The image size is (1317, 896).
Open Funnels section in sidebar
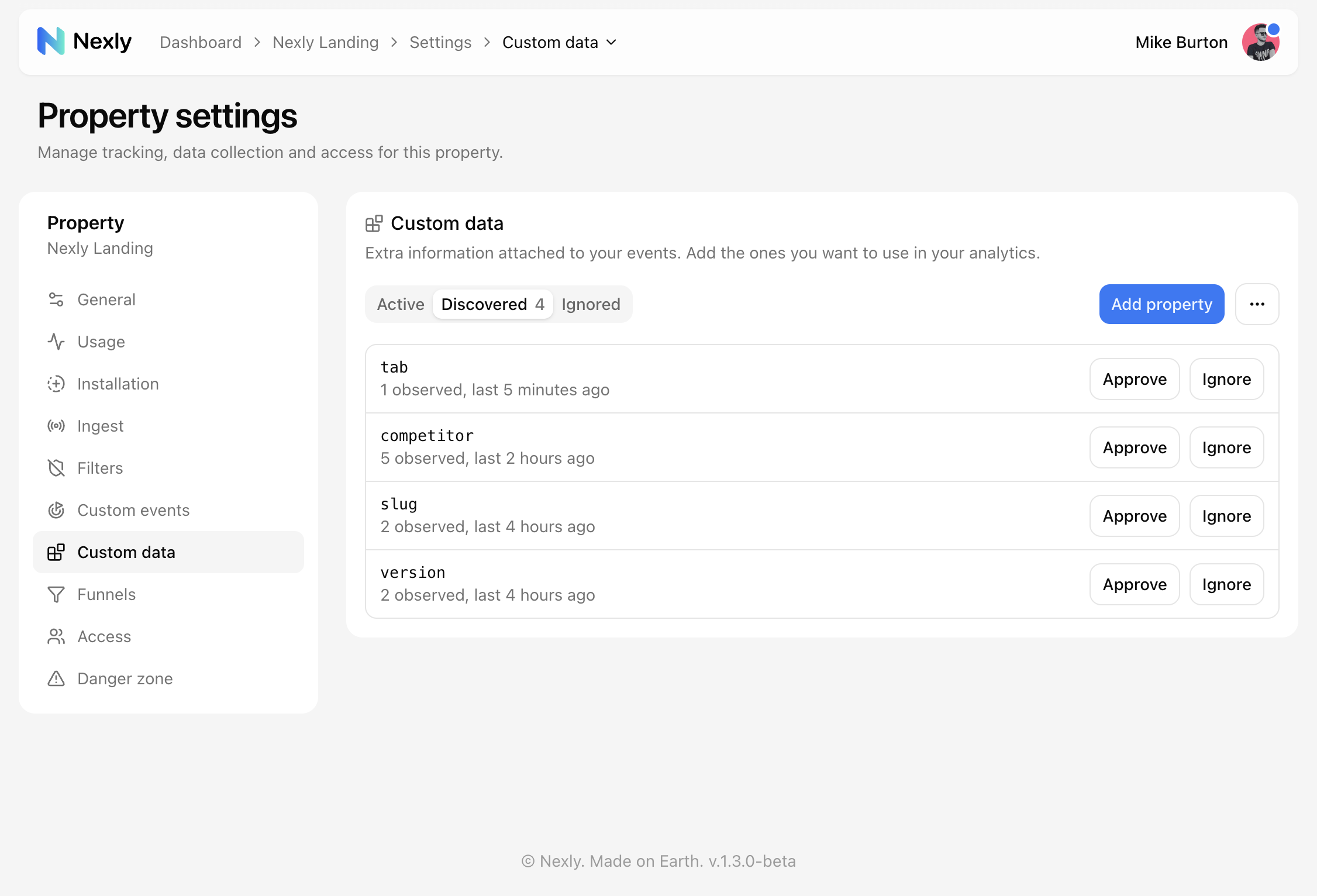(168, 594)
